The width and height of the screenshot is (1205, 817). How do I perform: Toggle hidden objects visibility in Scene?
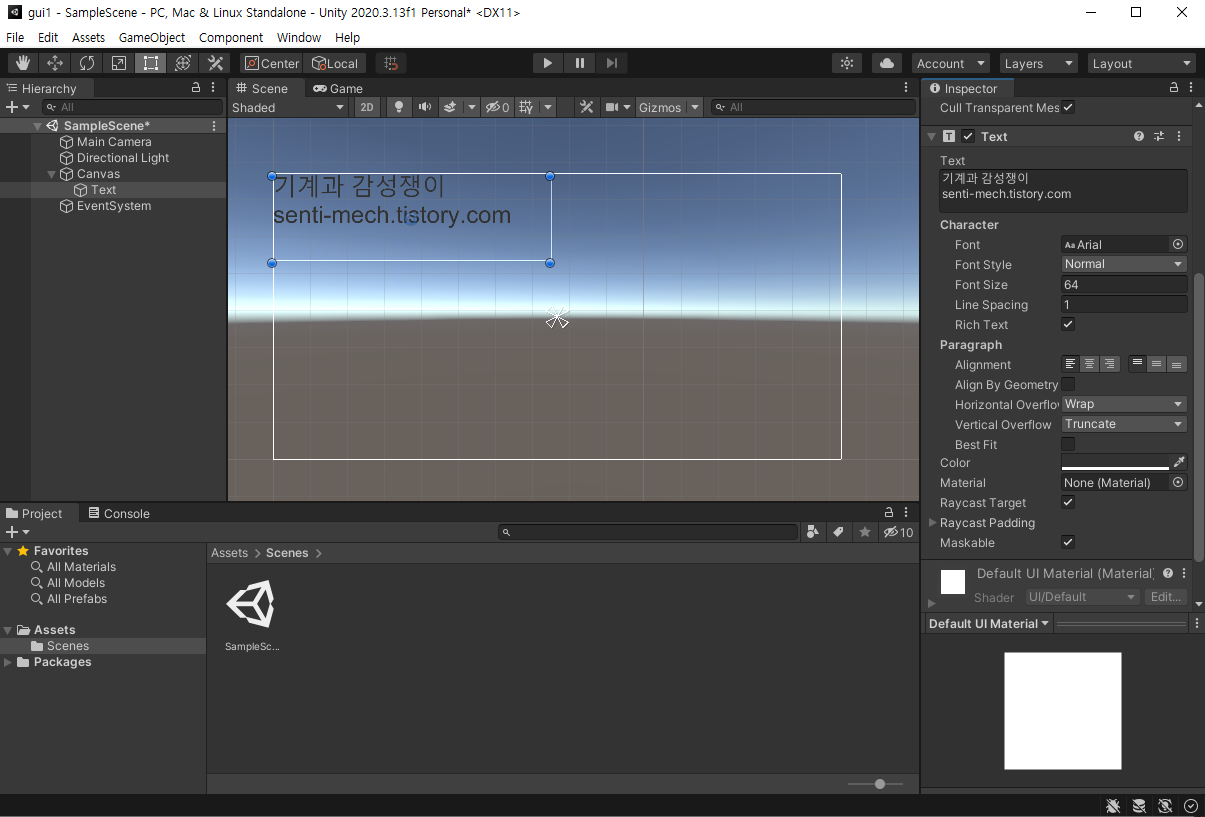click(497, 107)
